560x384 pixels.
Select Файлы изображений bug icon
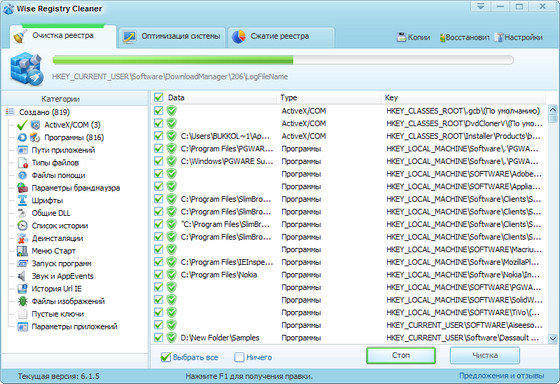click(22, 301)
